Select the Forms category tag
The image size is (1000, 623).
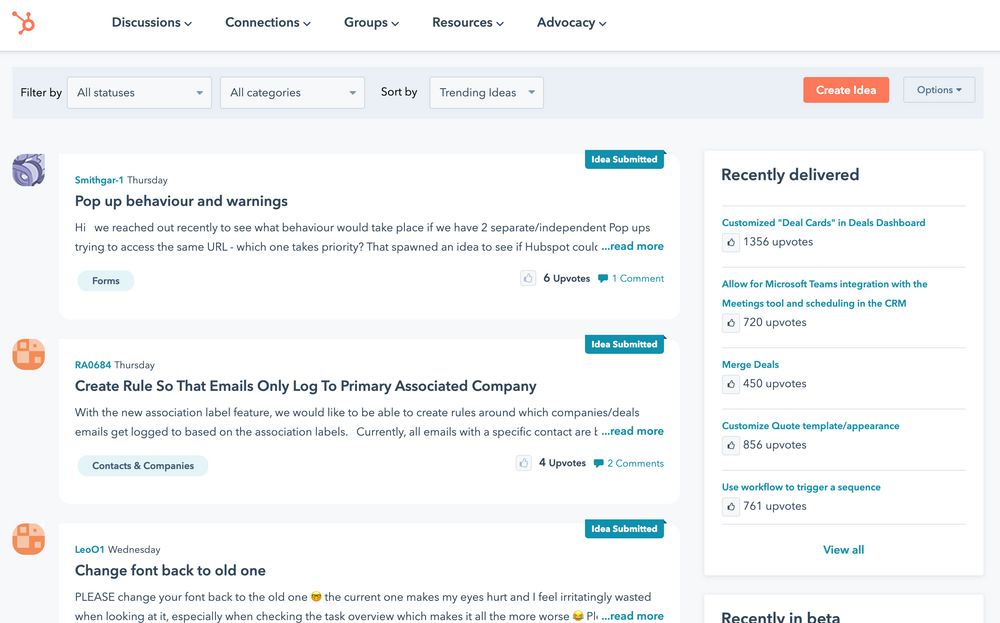105,281
